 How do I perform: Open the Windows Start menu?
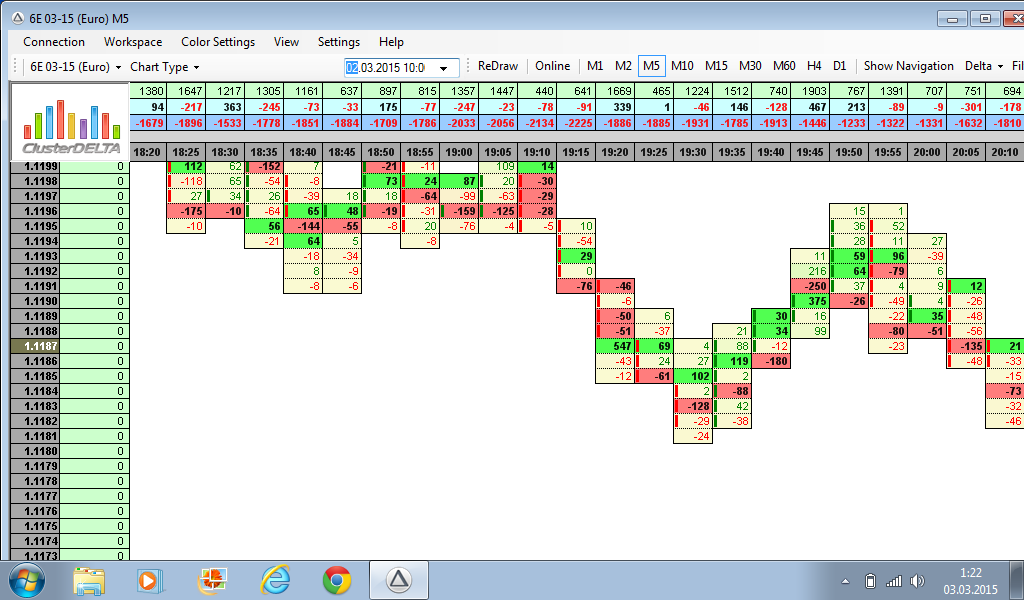(27, 580)
